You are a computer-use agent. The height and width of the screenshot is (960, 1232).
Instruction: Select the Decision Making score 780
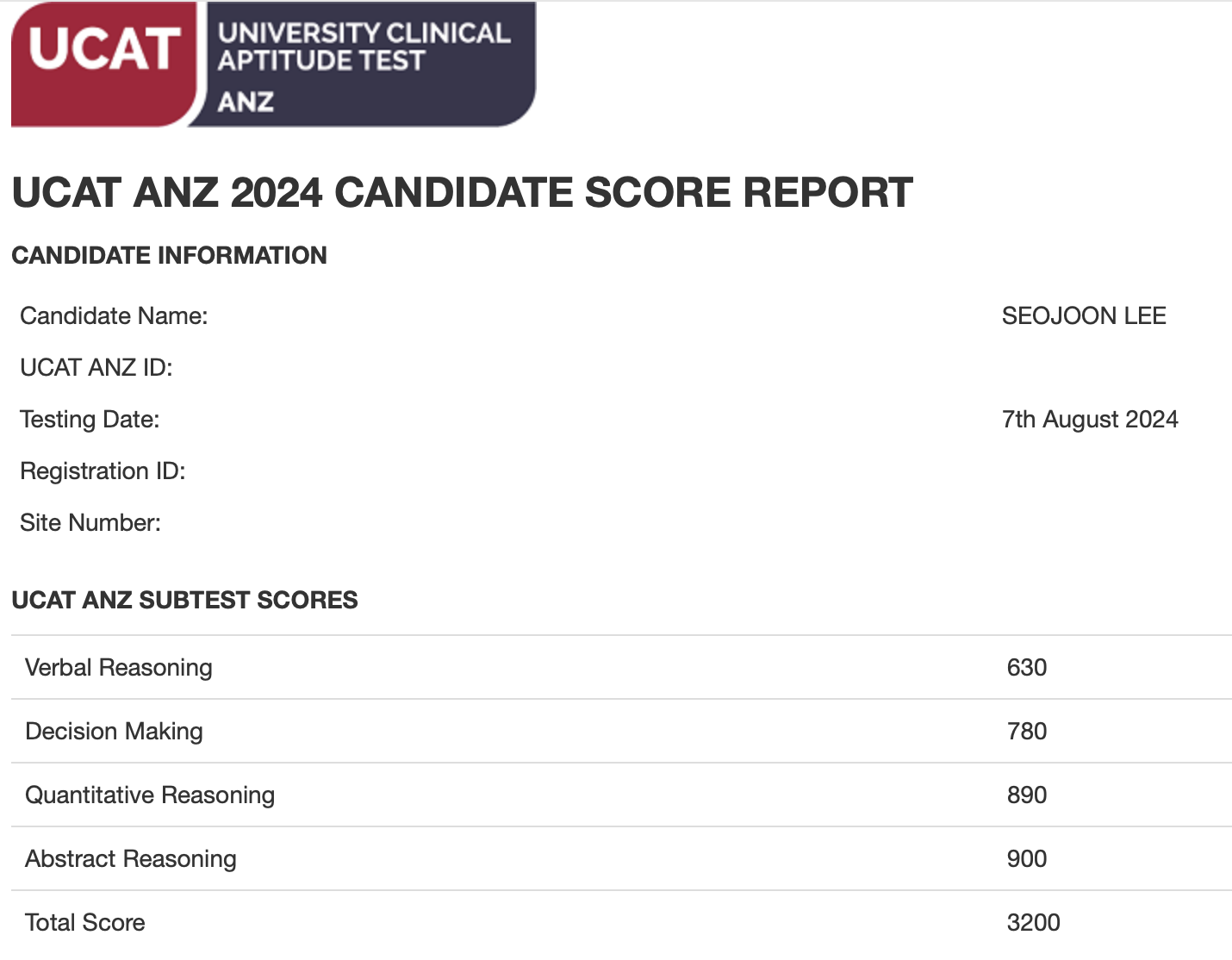click(1027, 732)
